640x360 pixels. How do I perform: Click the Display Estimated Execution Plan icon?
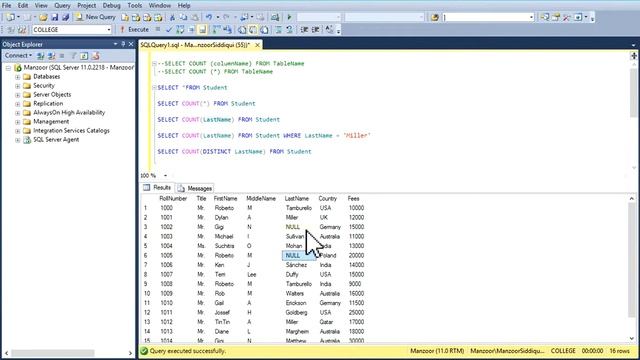point(180,29)
